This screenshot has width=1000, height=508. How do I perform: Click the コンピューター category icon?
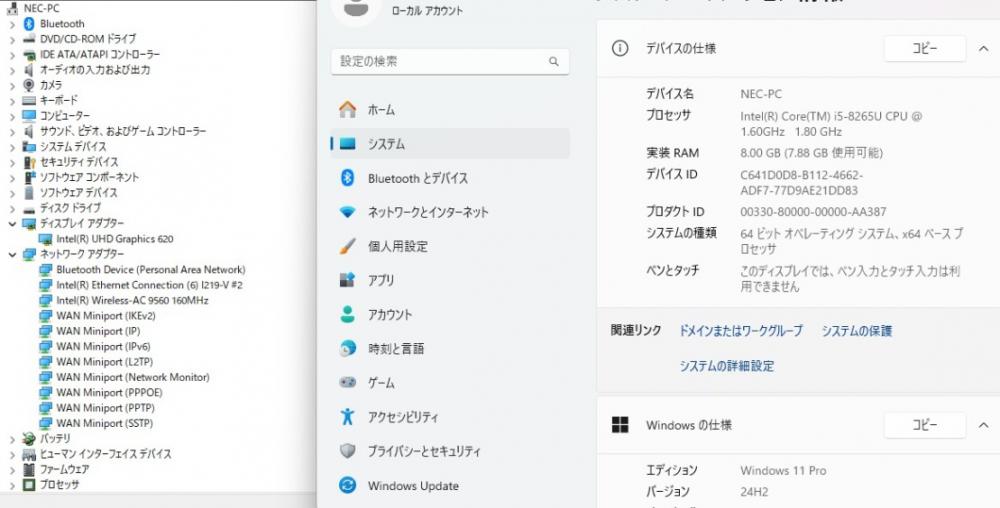click(29, 115)
